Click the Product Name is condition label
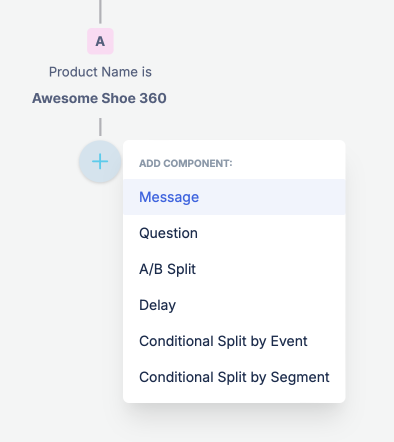The height and width of the screenshot is (442, 394). pyautogui.click(x=100, y=72)
